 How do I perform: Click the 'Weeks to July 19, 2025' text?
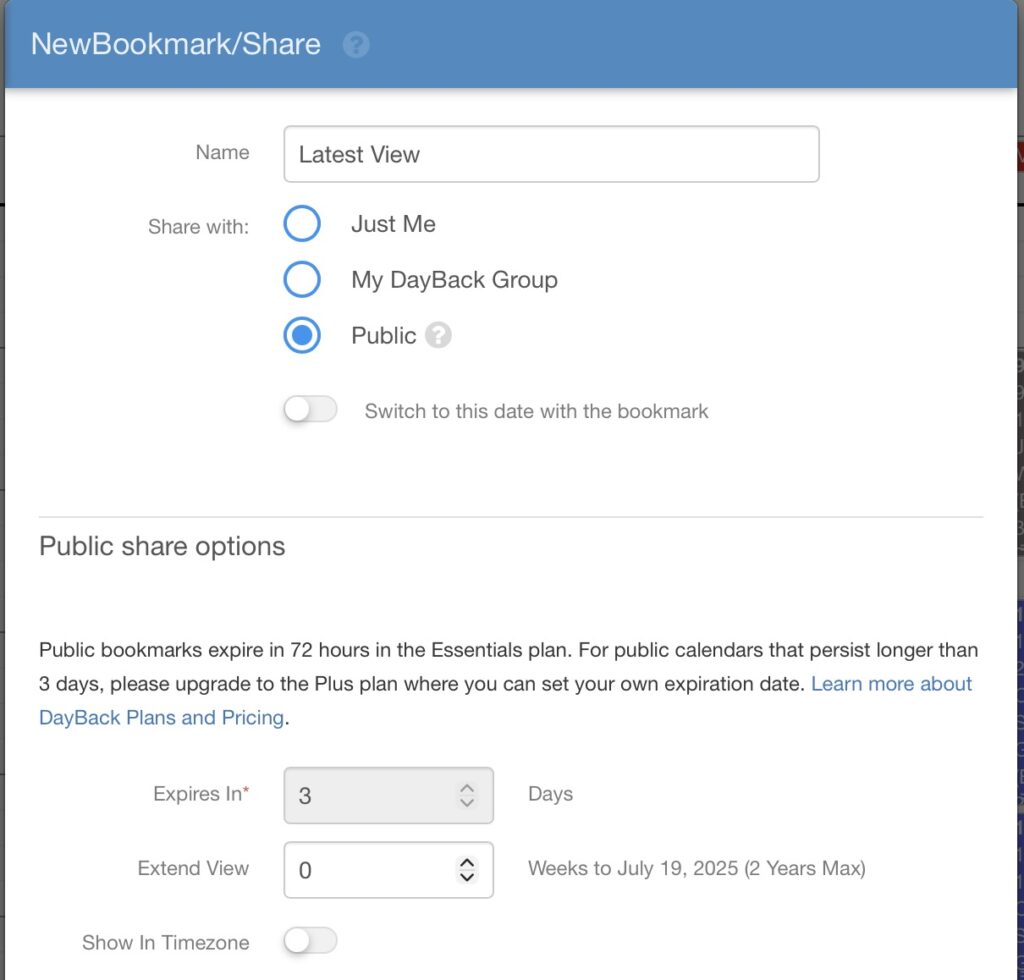tap(696, 869)
